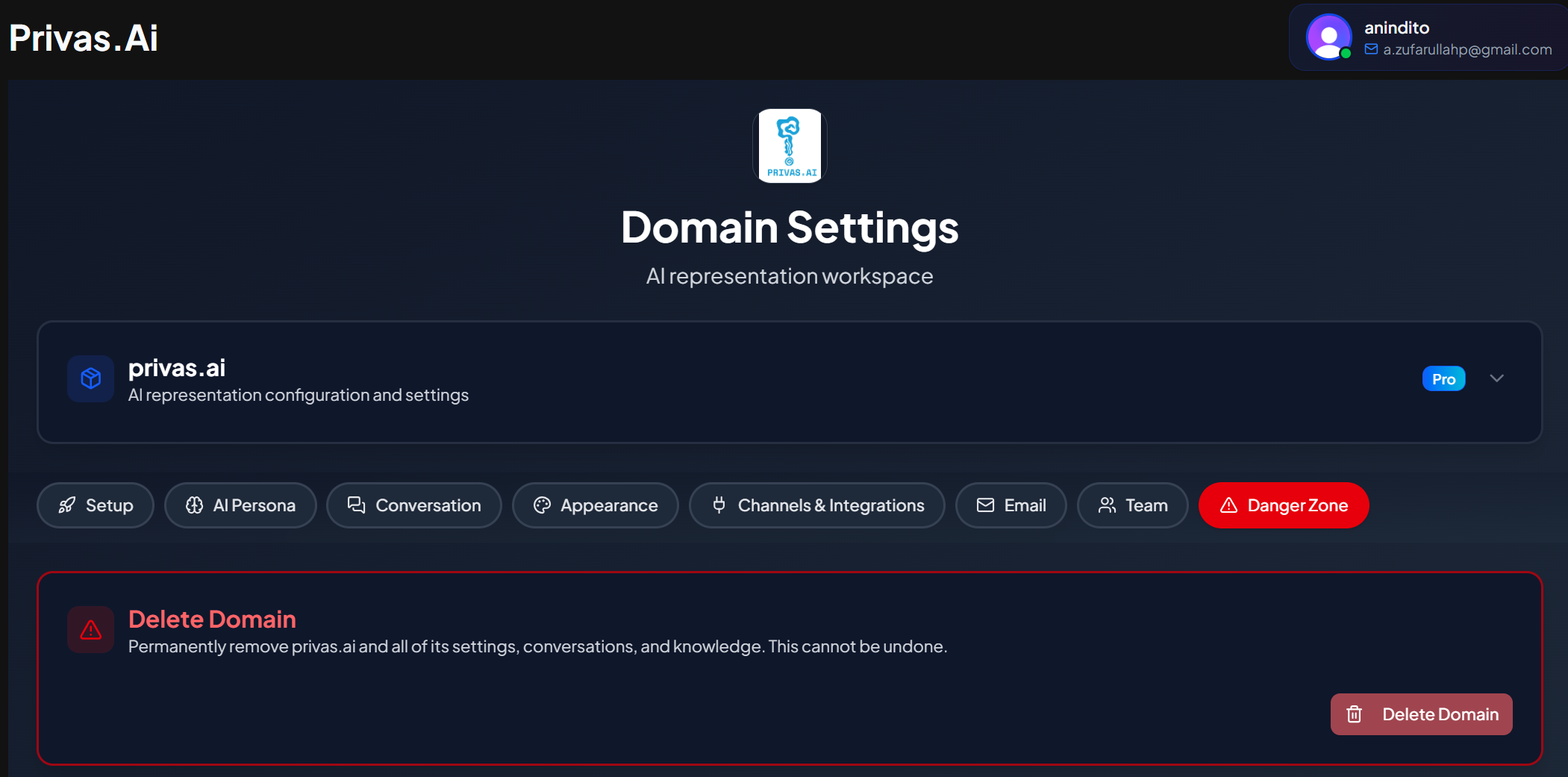The image size is (1568, 777).
Task: Click the 'AI representation workspace' subtitle
Action: click(x=790, y=276)
